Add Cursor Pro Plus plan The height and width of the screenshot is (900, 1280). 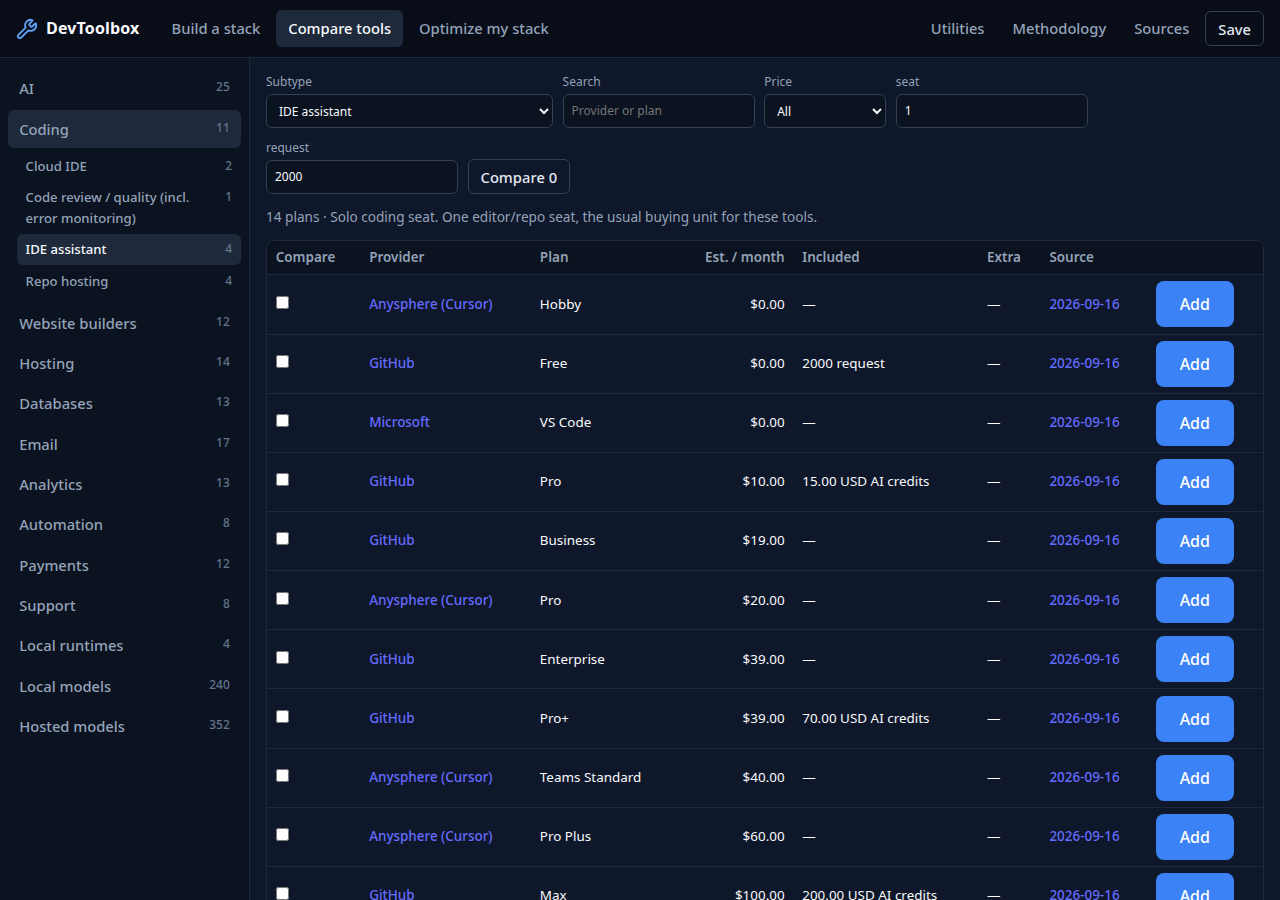pyautogui.click(x=1195, y=837)
